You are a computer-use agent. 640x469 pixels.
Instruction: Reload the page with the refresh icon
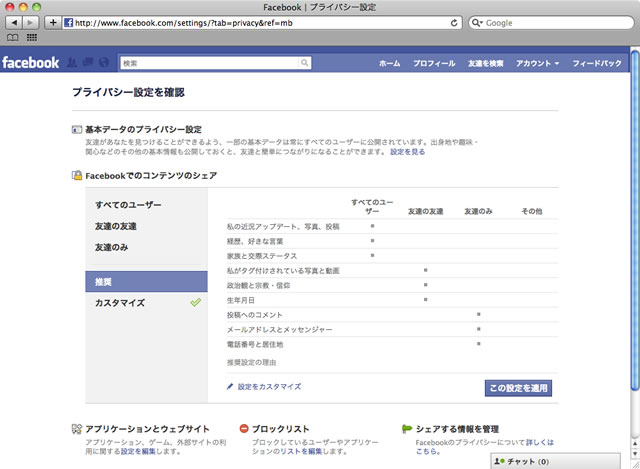(x=454, y=23)
